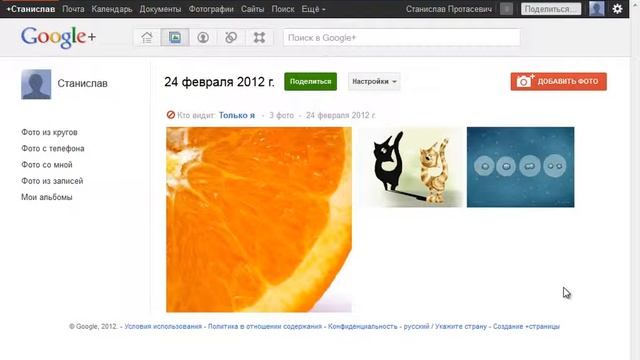640x360 pixels.
Task: Click the Поиск в Google+ search field
Action: point(402,38)
